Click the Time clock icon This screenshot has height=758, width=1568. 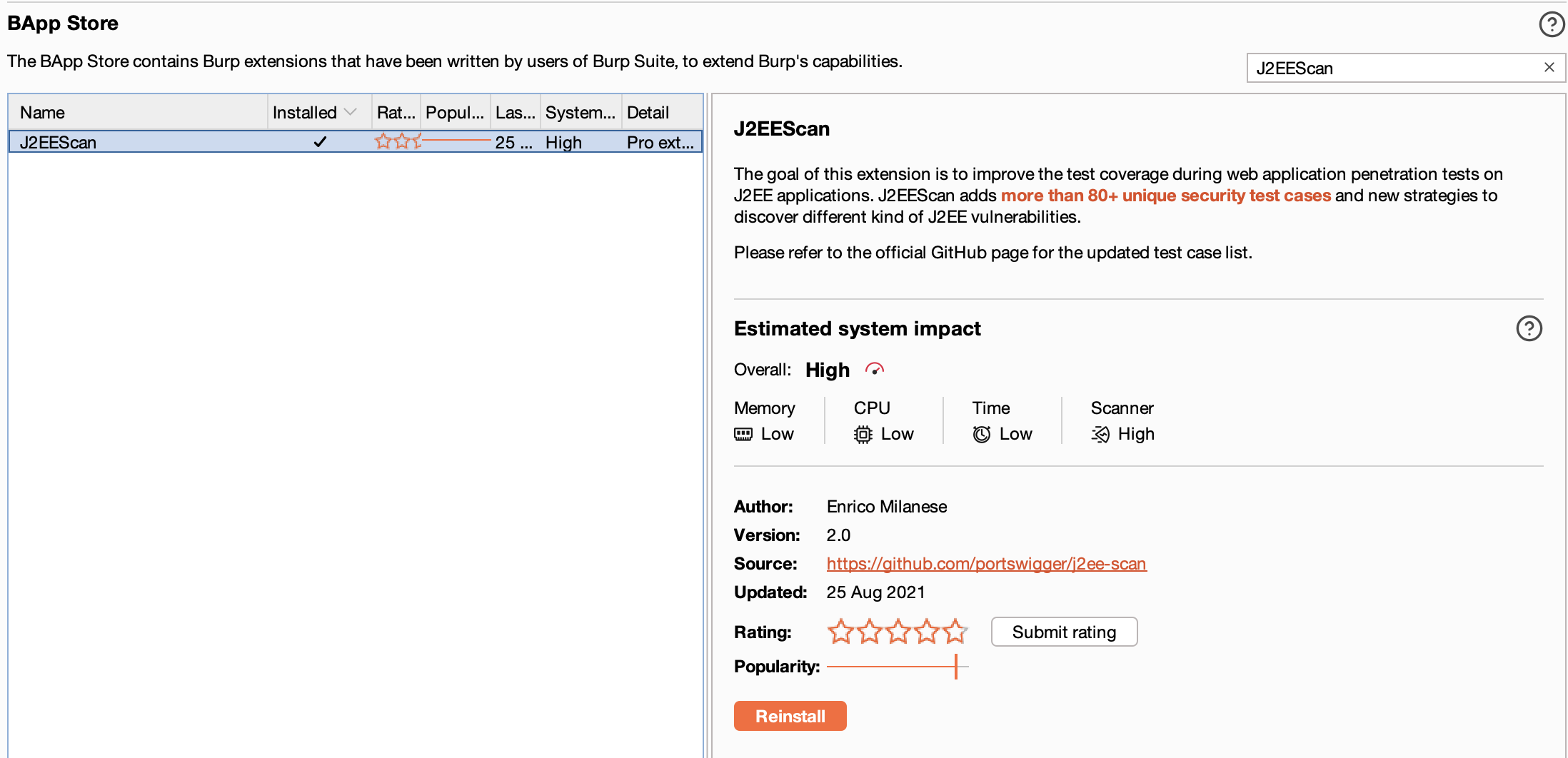tap(982, 434)
